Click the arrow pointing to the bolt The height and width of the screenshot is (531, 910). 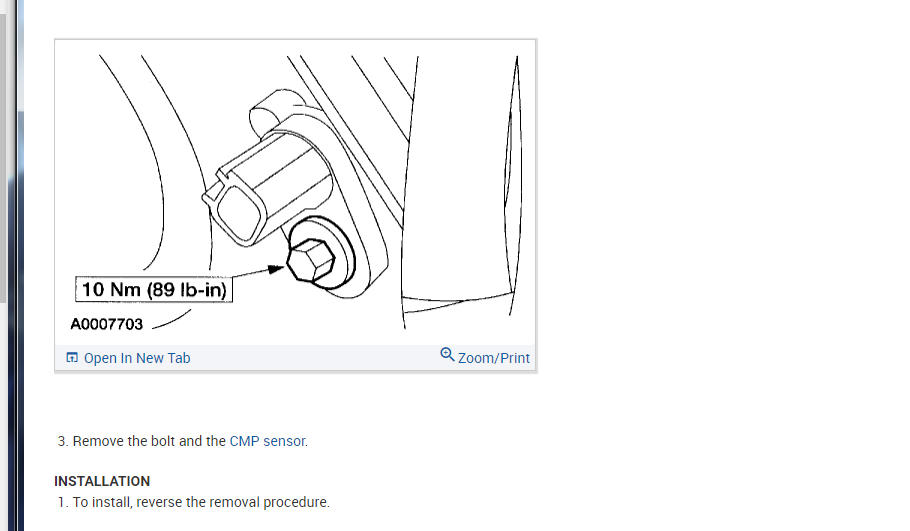click(x=258, y=272)
